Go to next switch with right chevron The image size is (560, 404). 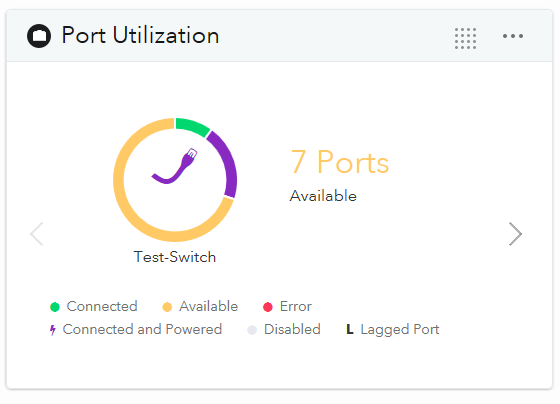pos(515,234)
